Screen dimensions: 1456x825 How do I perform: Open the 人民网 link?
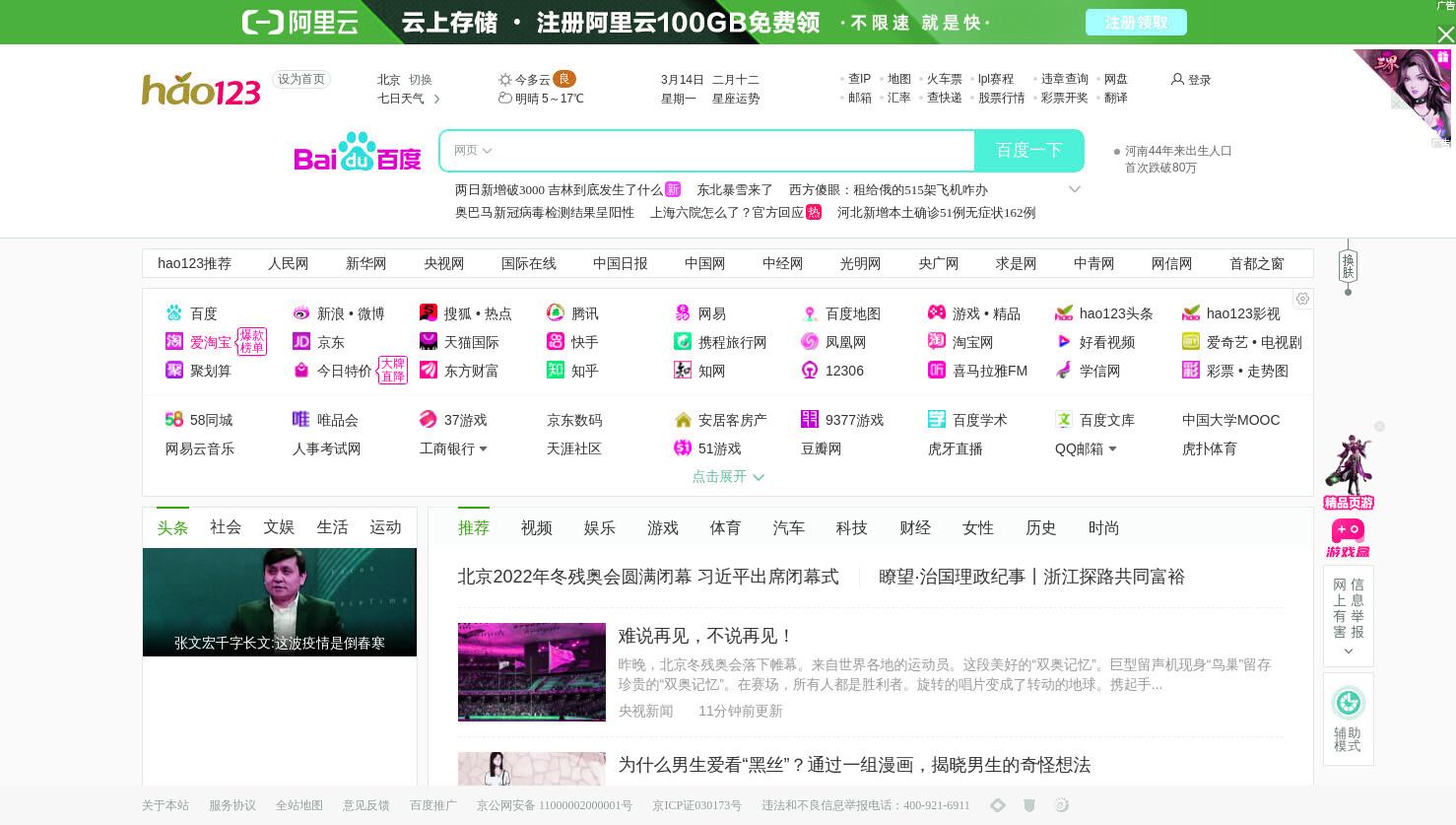(289, 263)
